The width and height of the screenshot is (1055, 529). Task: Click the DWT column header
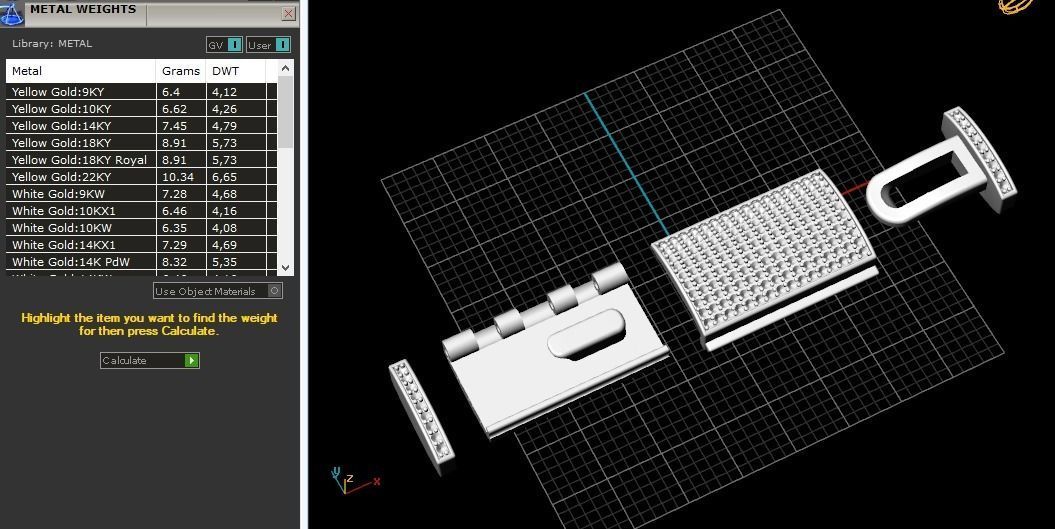pos(236,71)
